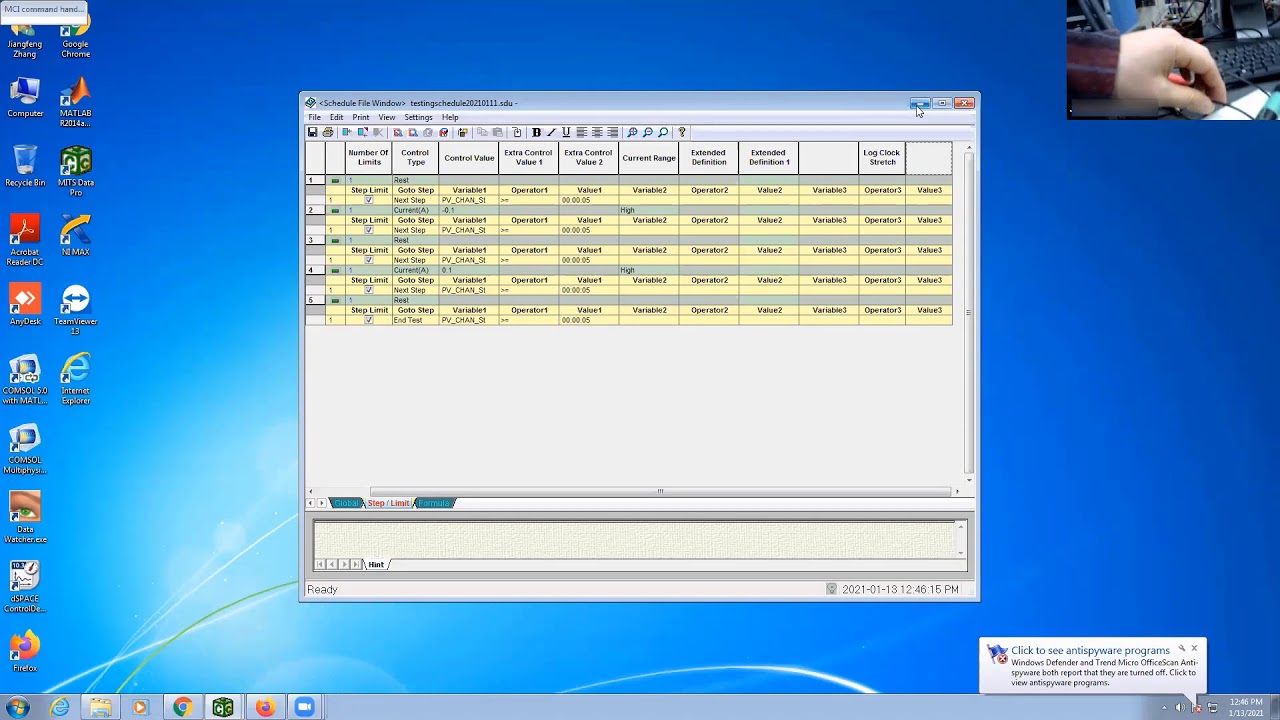Open MITS Data Pro desktop icon
The image size is (1280, 720).
75,172
